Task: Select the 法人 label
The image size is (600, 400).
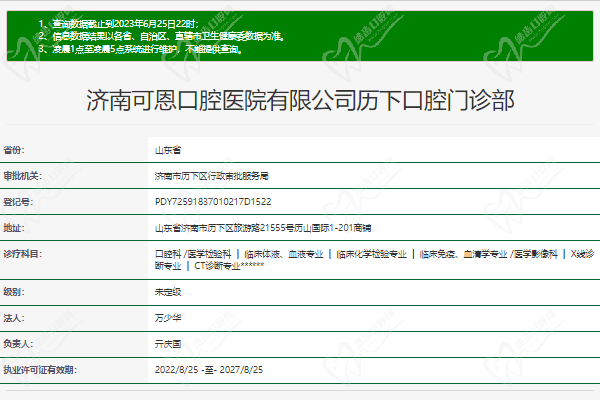Action: tap(14, 318)
